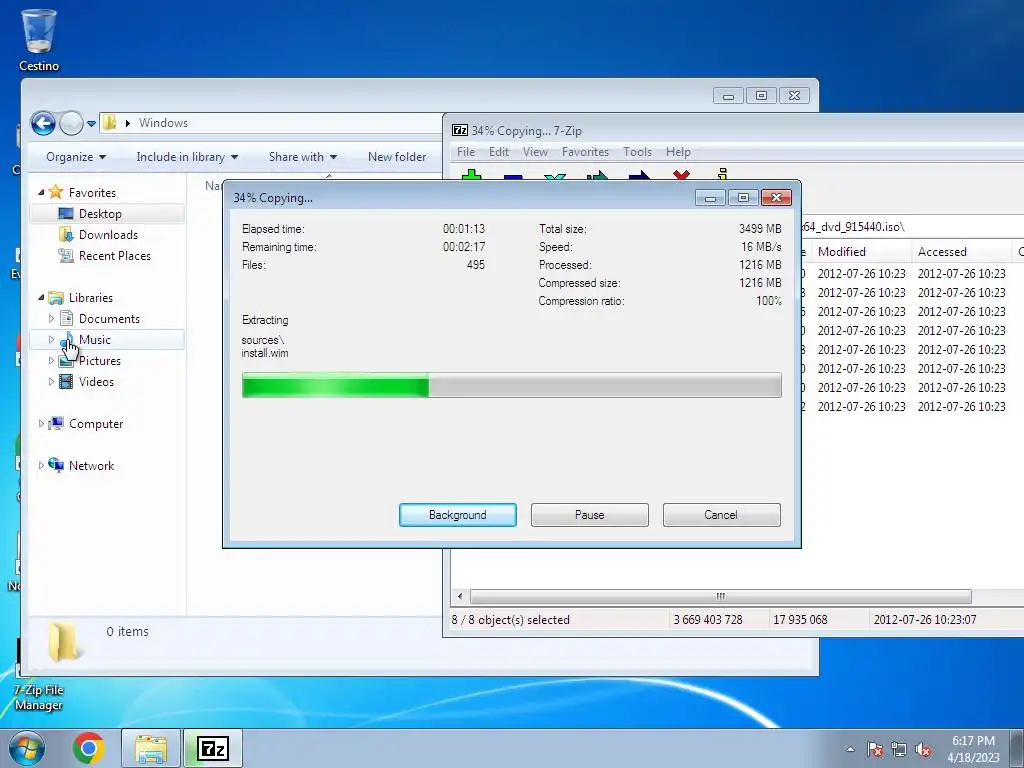The height and width of the screenshot is (768, 1024).
Task: Click '8 / 8 object(s) selected' status text
Action: pos(511,620)
